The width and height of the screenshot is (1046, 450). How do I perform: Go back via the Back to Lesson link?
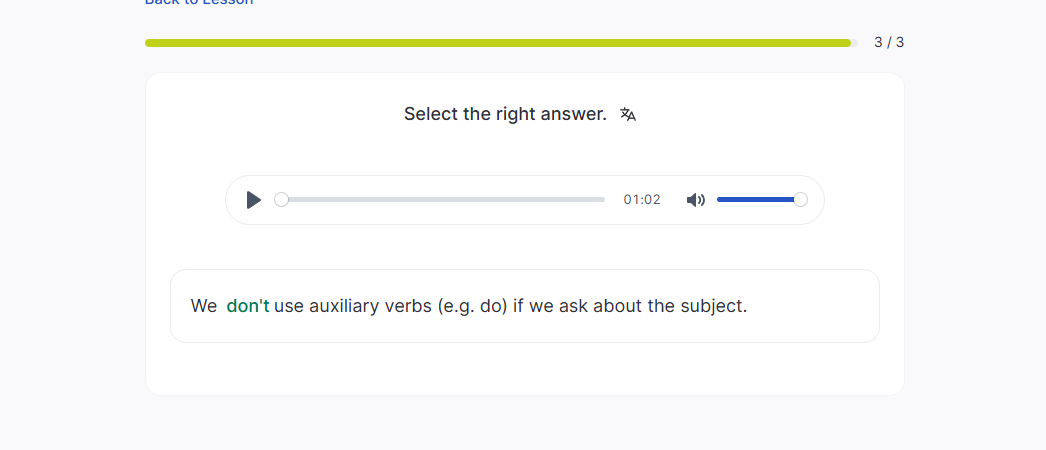(x=199, y=2)
